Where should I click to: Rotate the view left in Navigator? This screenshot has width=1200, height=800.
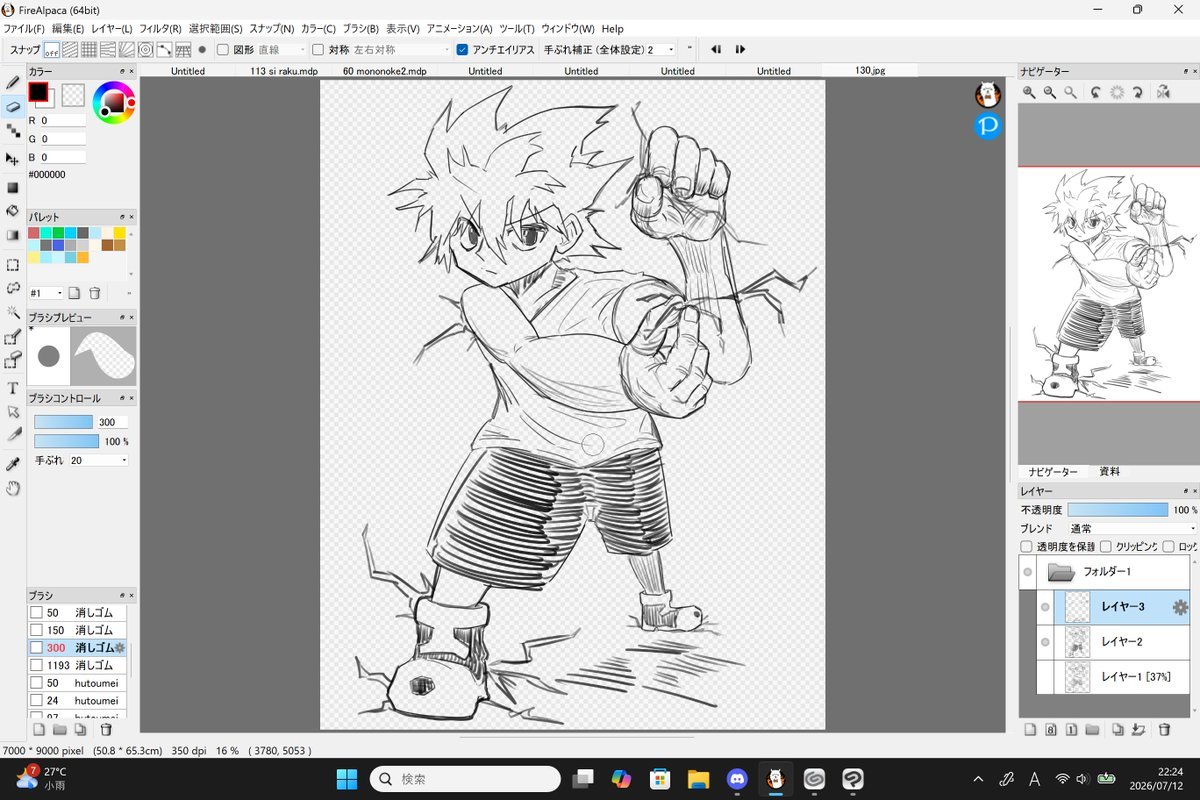coord(1096,92)
